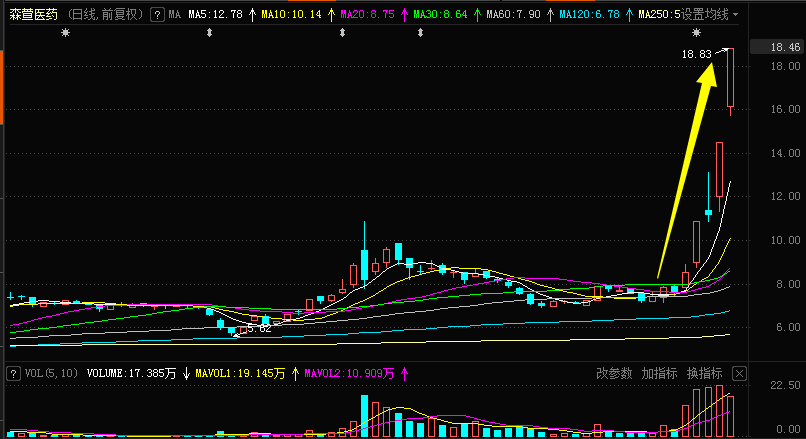
Task: Click the 18.83 high price label
Action: coord(696,55)
